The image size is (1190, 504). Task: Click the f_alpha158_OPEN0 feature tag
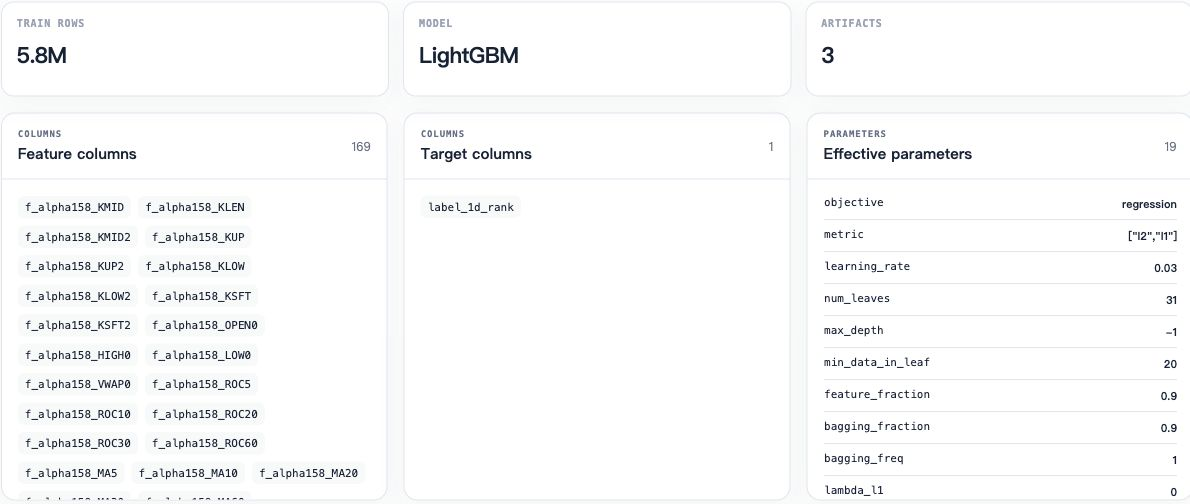[x=205, y=326]
